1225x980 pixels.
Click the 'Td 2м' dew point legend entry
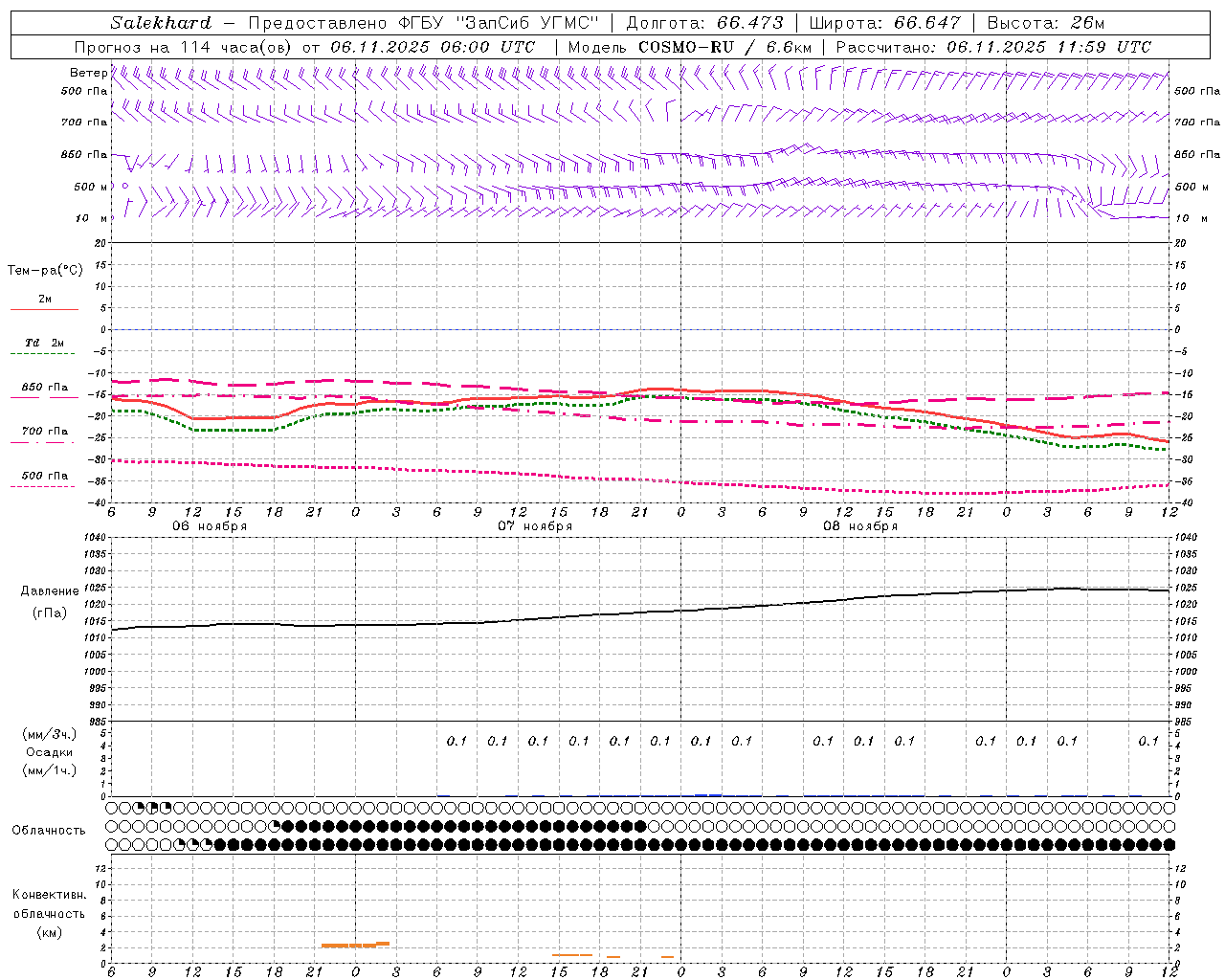click(44, 343)
